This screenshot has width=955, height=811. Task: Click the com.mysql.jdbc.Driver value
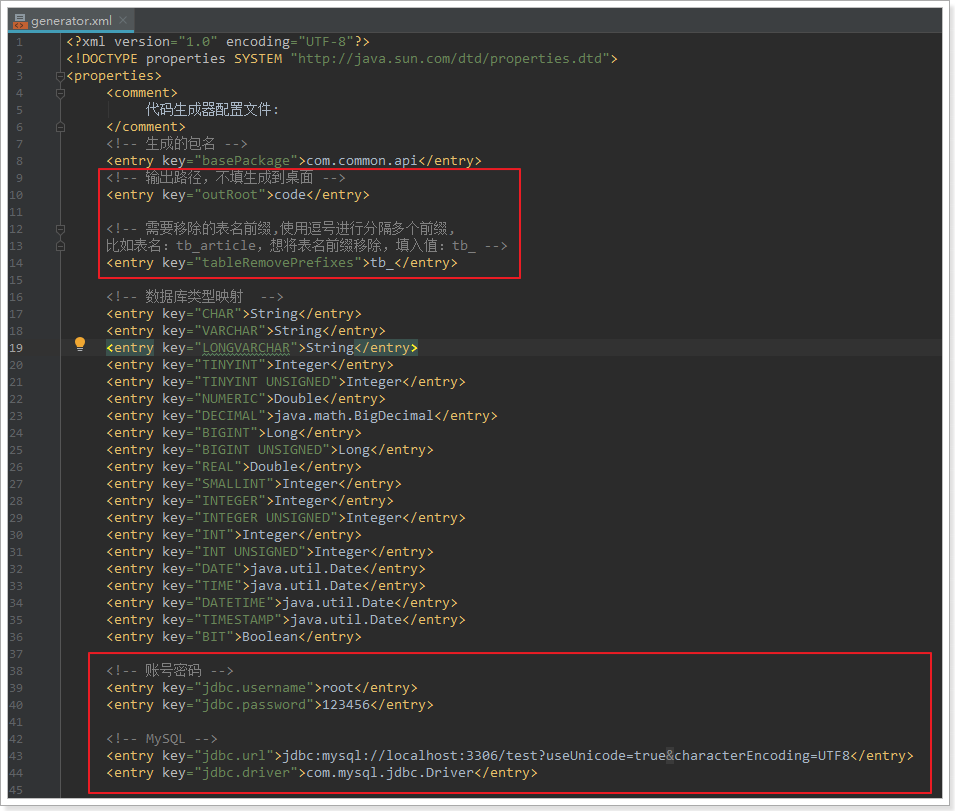(390, 773)
